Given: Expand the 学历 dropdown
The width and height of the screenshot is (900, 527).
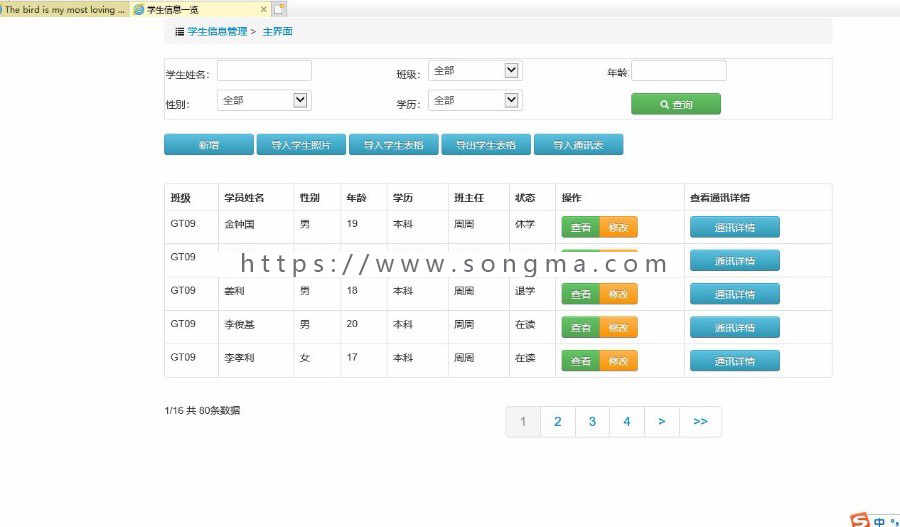Looking at the screenshot, I should pyautogui.click(x=475, y=100).
